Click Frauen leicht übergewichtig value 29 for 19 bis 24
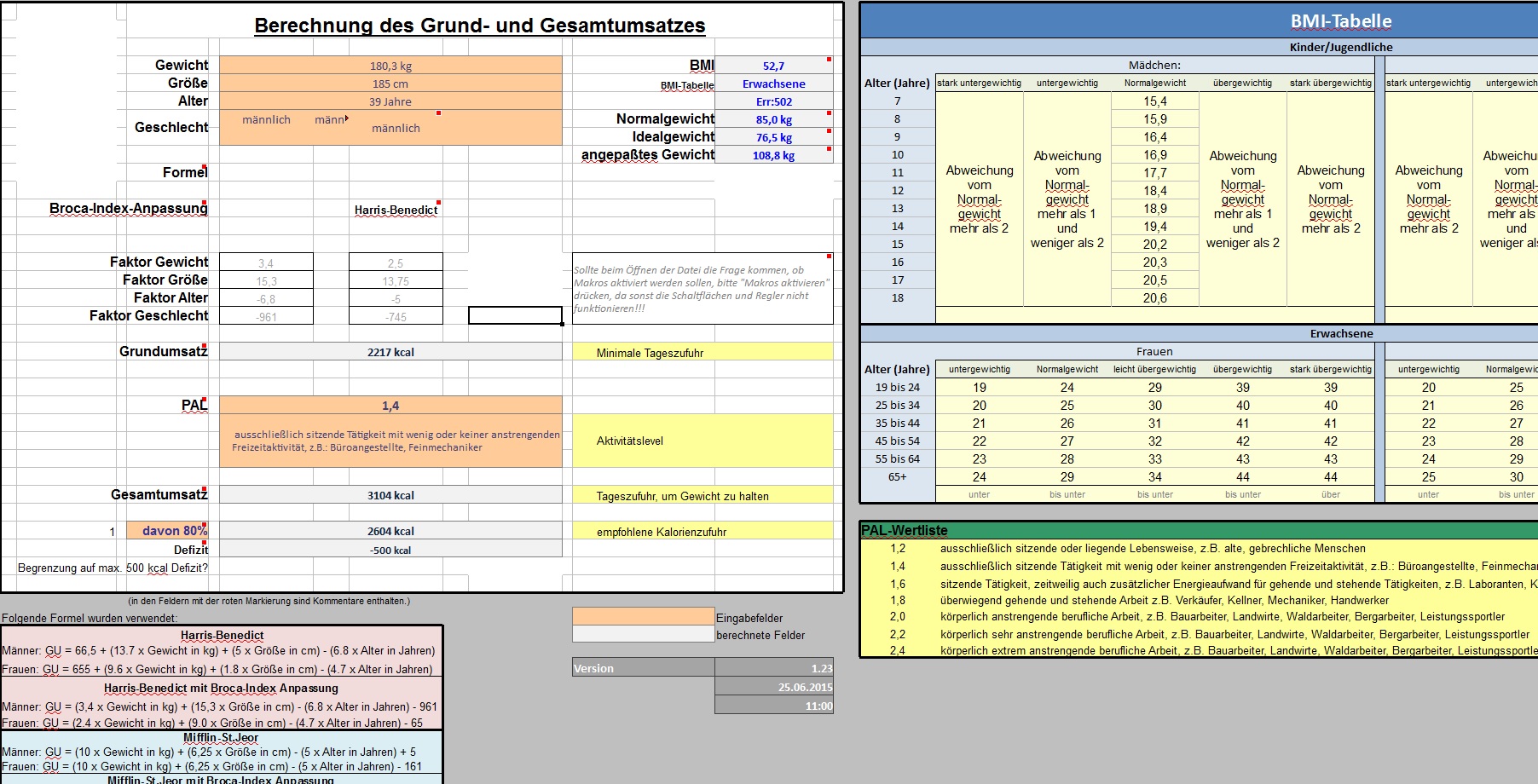 point(1155,387)
